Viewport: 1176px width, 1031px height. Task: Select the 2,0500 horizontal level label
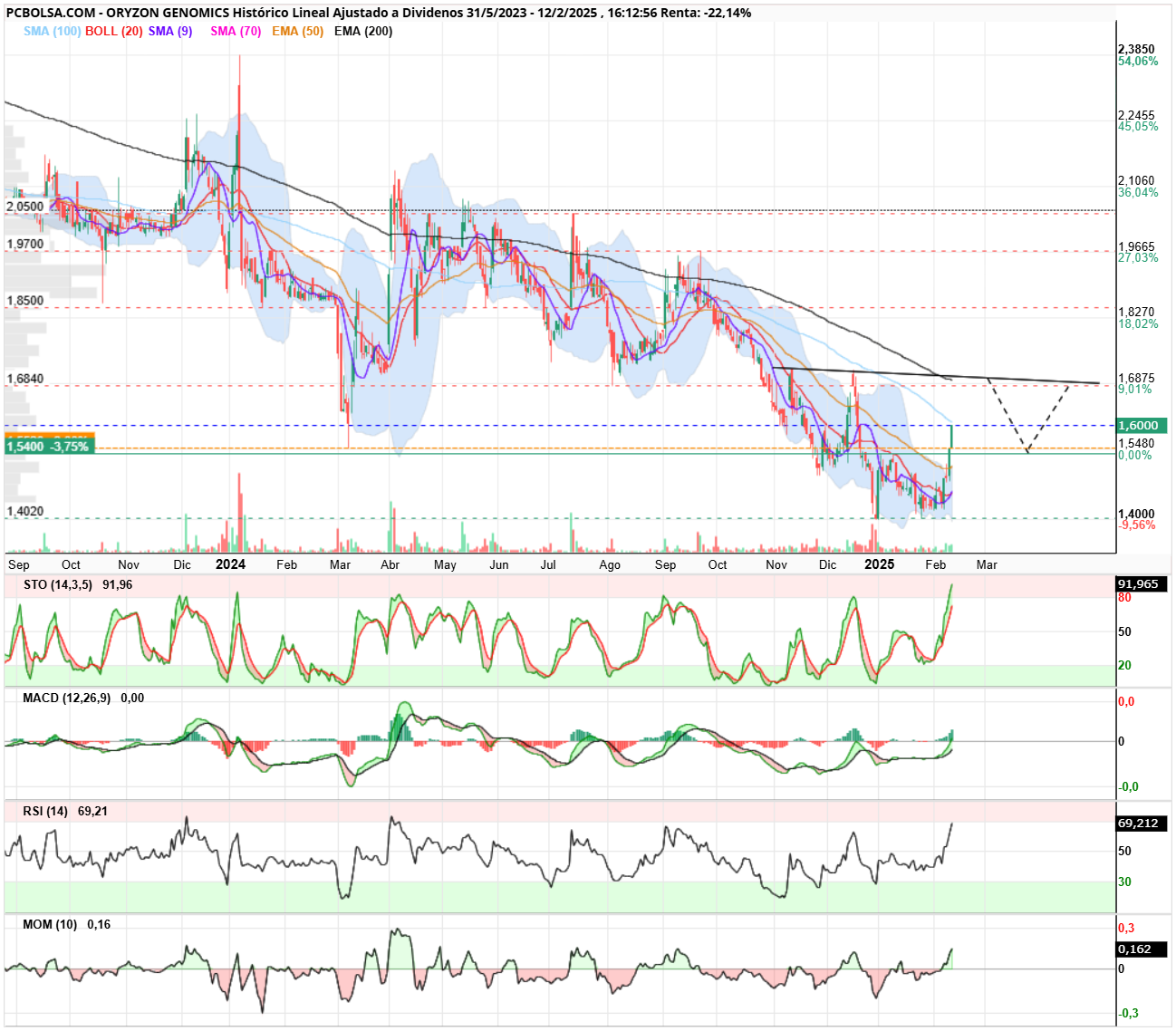click(x=25, y=207)
